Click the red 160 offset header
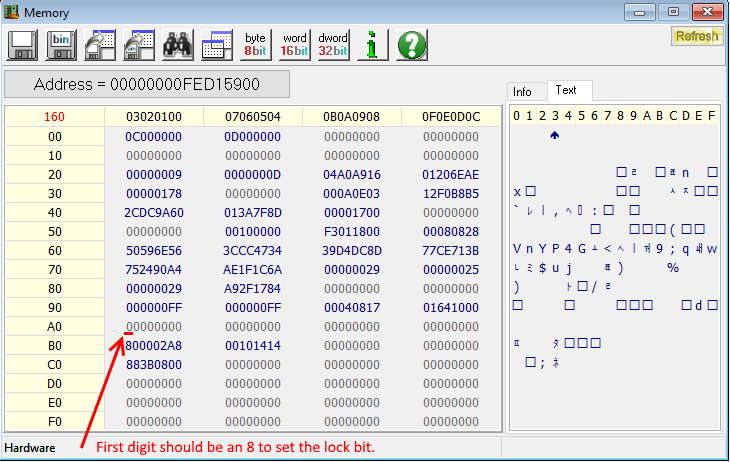Screen dimensions: 730x462 click(55, 117)
